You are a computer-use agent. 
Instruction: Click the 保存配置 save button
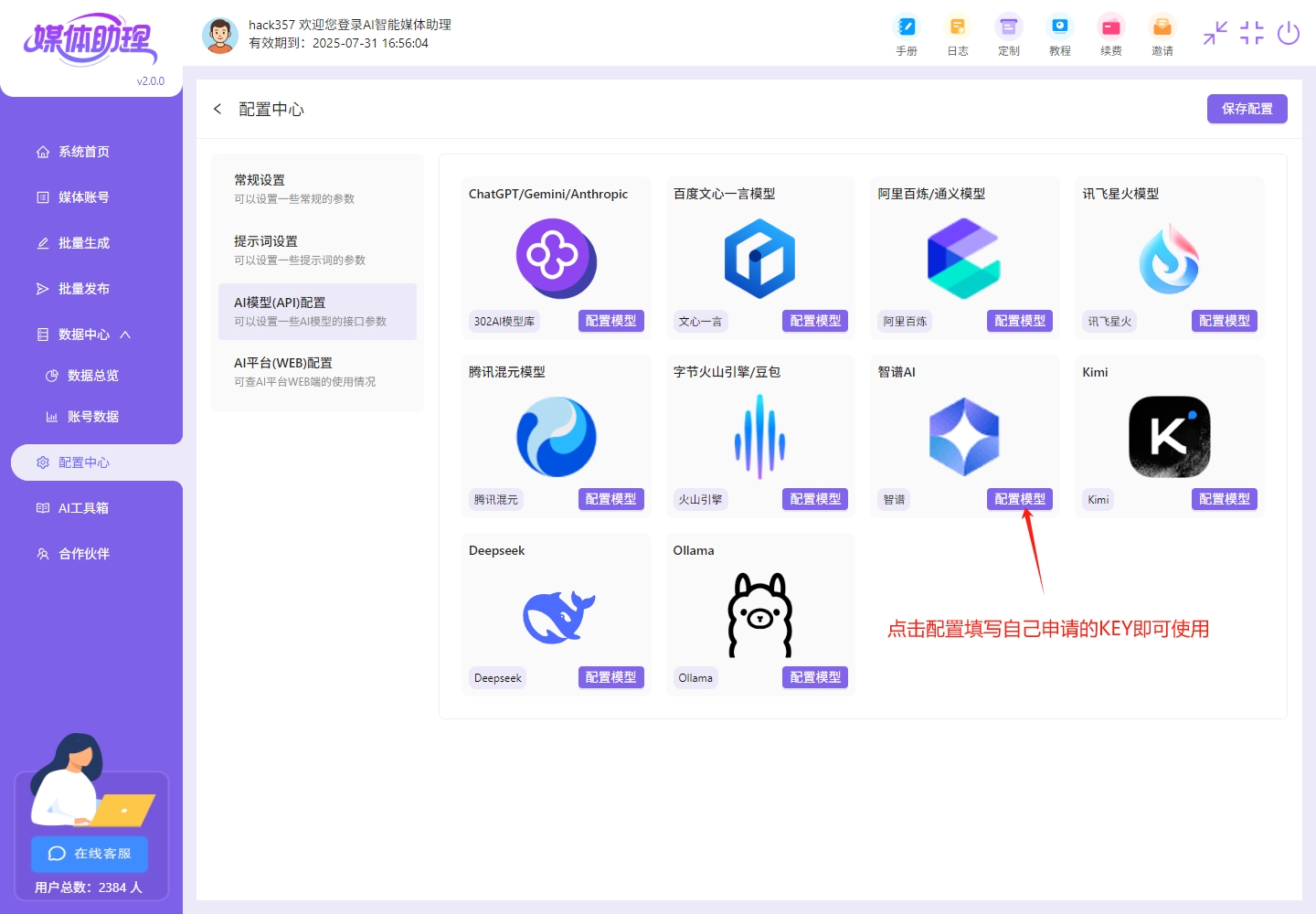[x=1247, y=109]
